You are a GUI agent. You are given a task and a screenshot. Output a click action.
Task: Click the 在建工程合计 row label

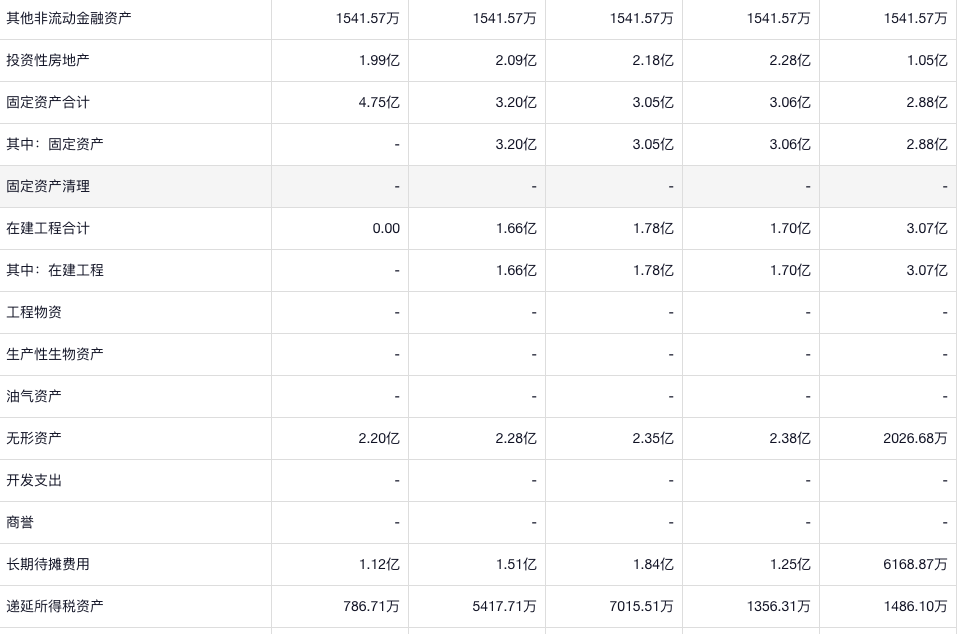(48, 228)
